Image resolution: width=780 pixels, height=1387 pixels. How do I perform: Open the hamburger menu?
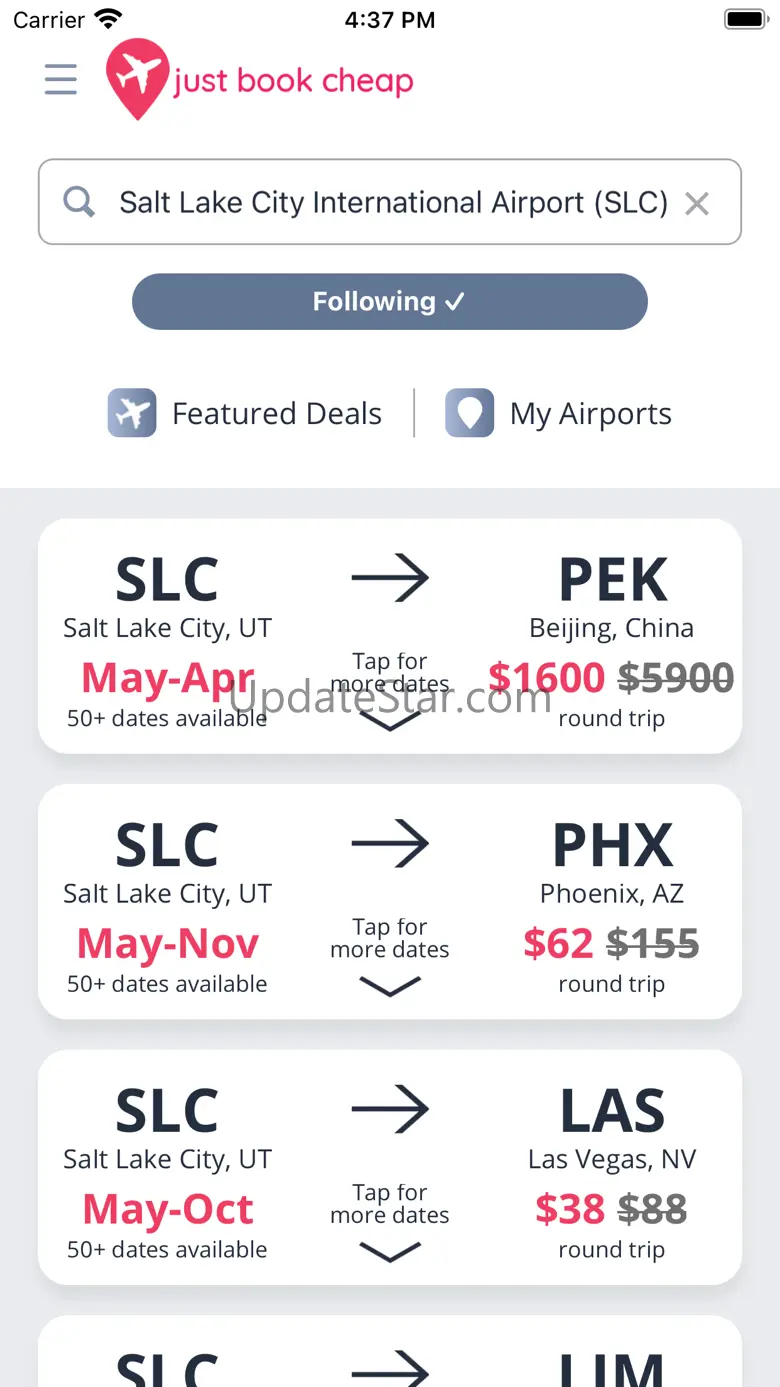coord(61,79)
